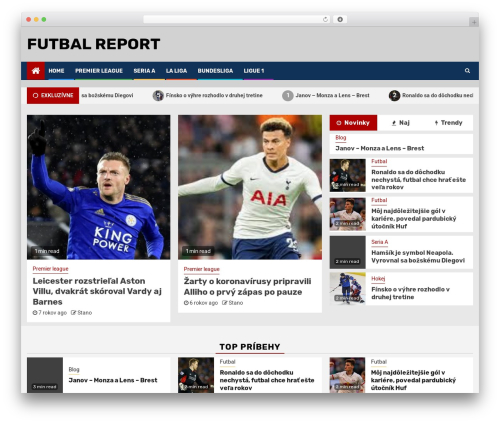Switch to the Naj tab
The height and width of the screenshot is (423, 500).
(401, 123)
